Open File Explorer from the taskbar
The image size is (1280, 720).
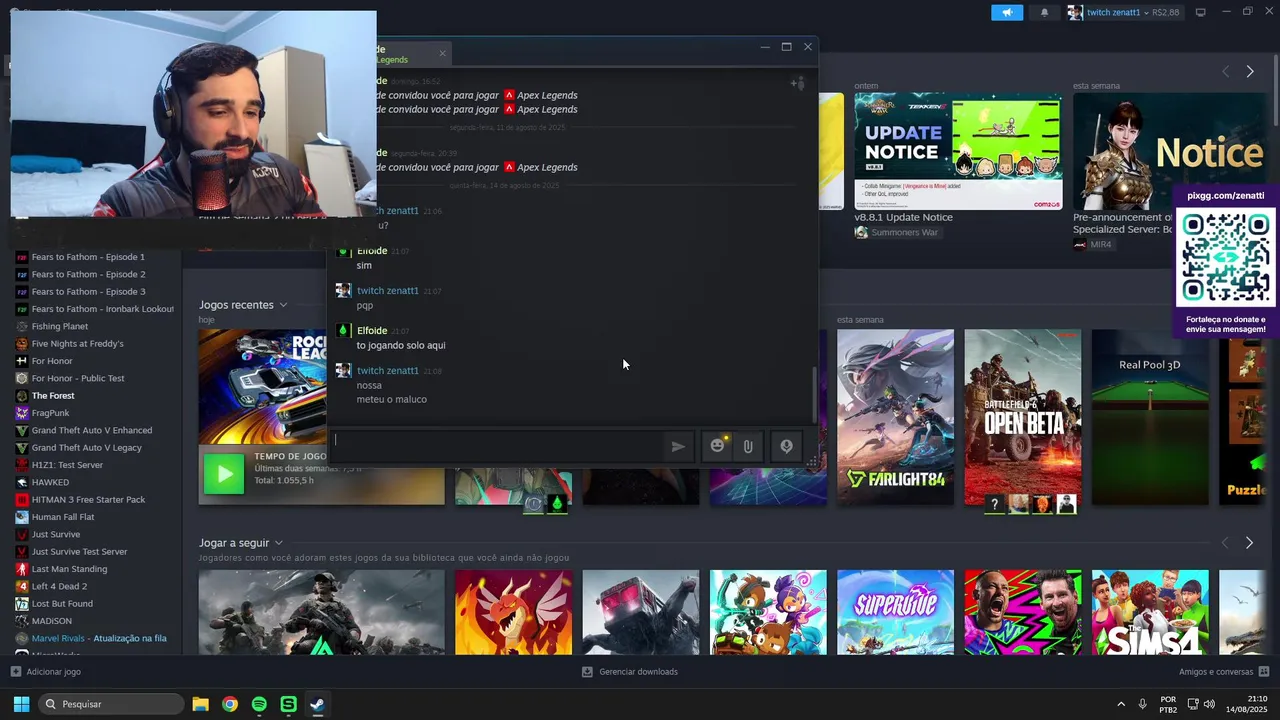tap(200, 704)
